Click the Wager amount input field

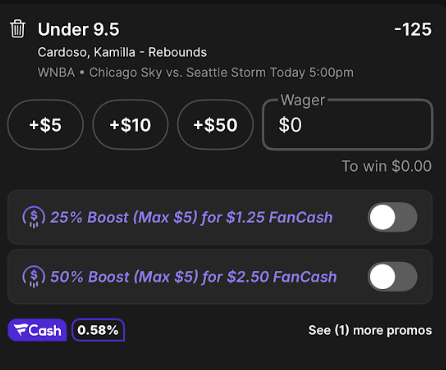point(348,125)
